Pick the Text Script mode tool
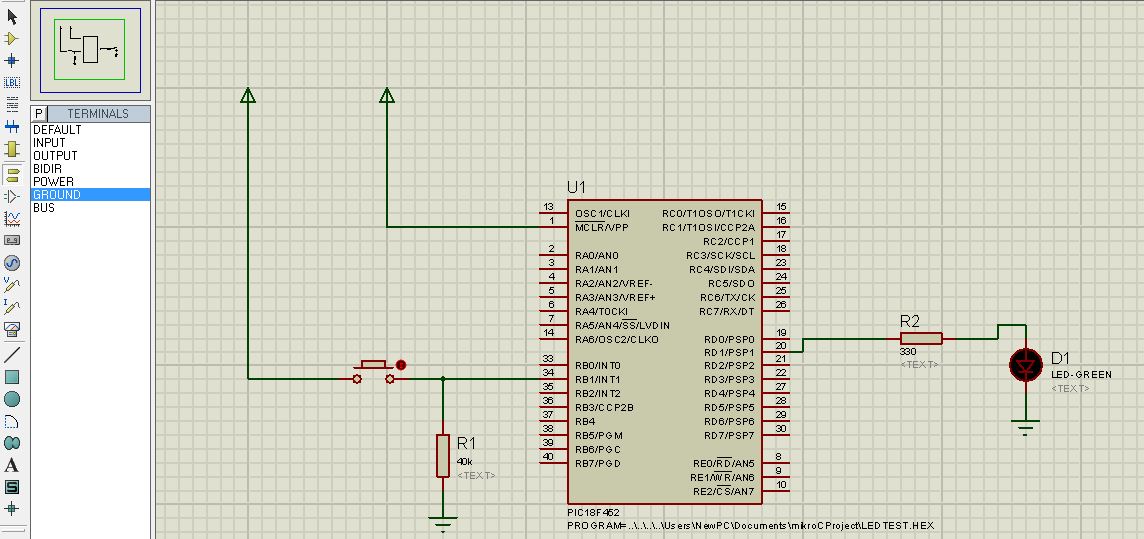The height and width of the screenshot is (539, 1144). click(12, 104)
